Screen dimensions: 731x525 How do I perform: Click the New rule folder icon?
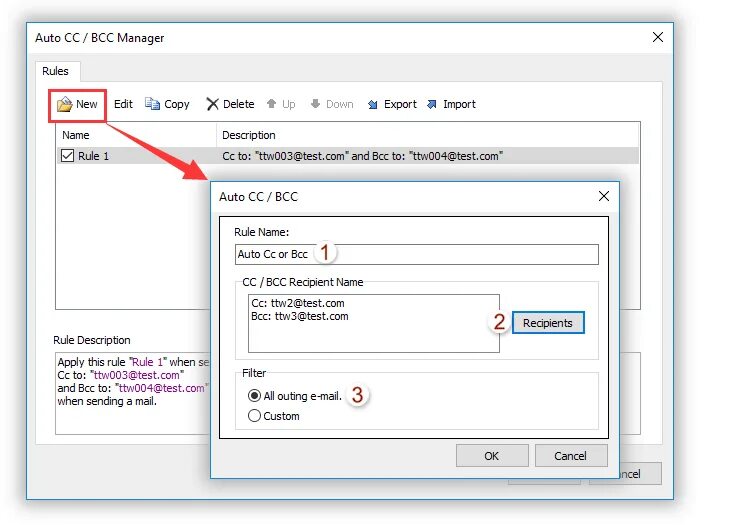point(64,104)
